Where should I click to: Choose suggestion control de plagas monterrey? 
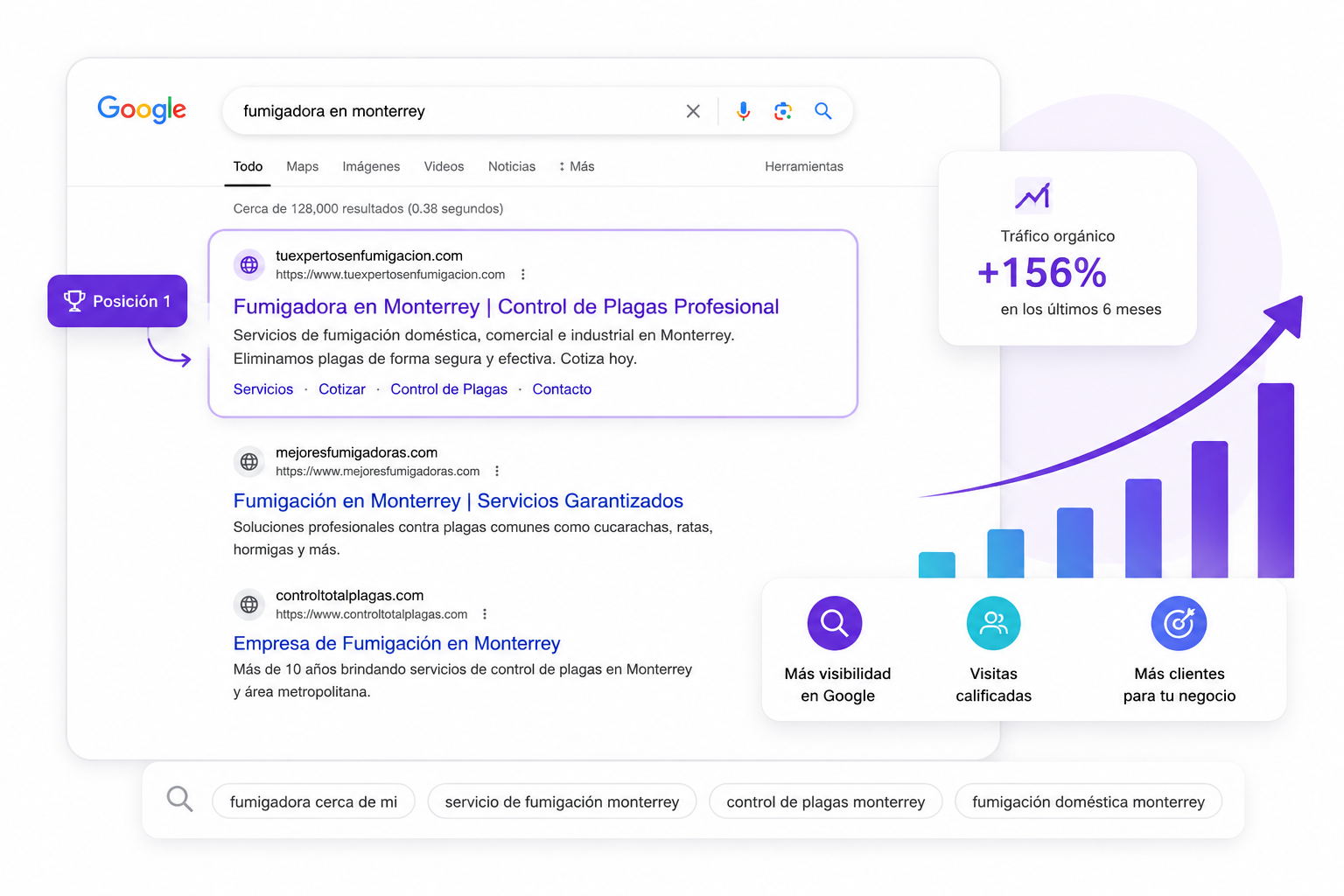click(x=825, y=801)
